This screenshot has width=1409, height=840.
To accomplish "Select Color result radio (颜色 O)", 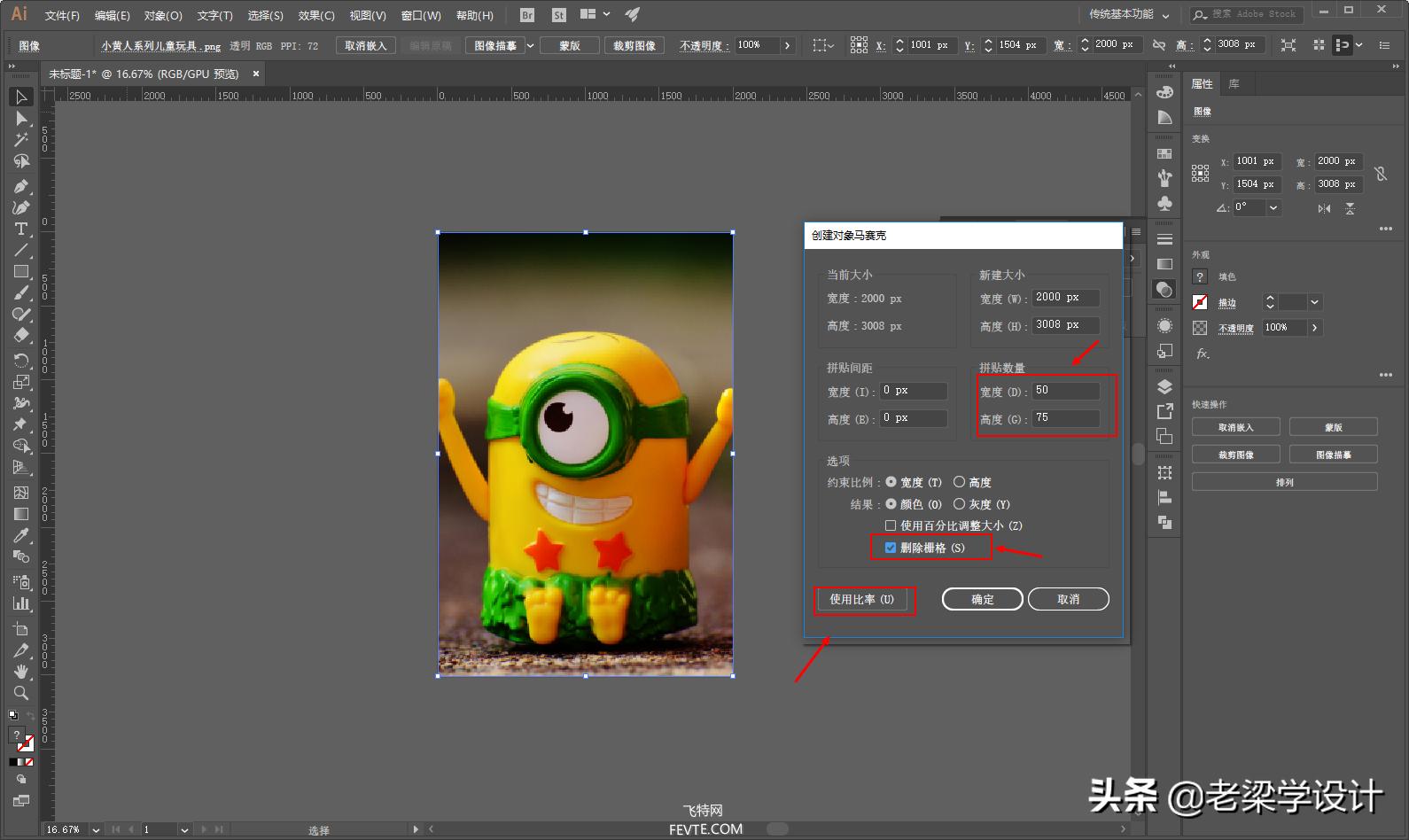I will tap(891, 504).
